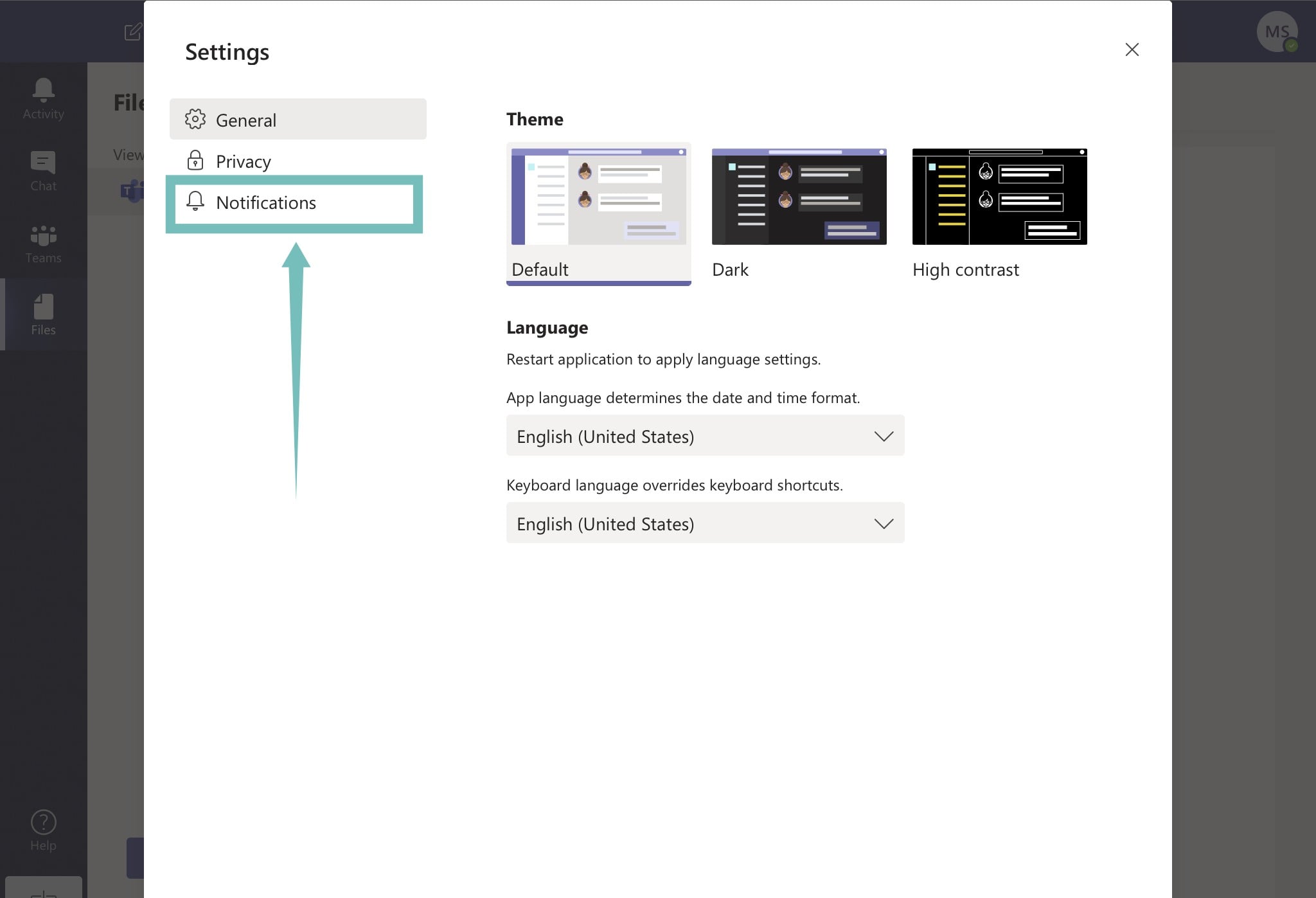Screen dimensions: 1316x898
Task: Expand the Keyboard language dropdown
Action: pos(705,523)
